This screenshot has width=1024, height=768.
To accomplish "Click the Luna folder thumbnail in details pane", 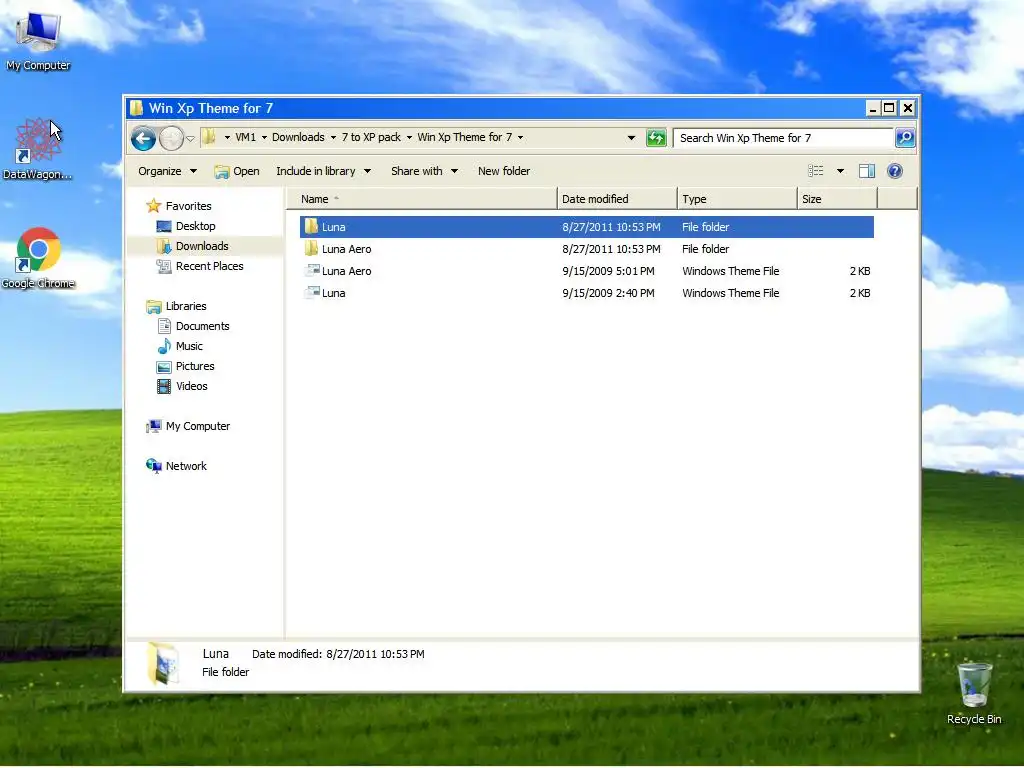I will click(163, 664).
